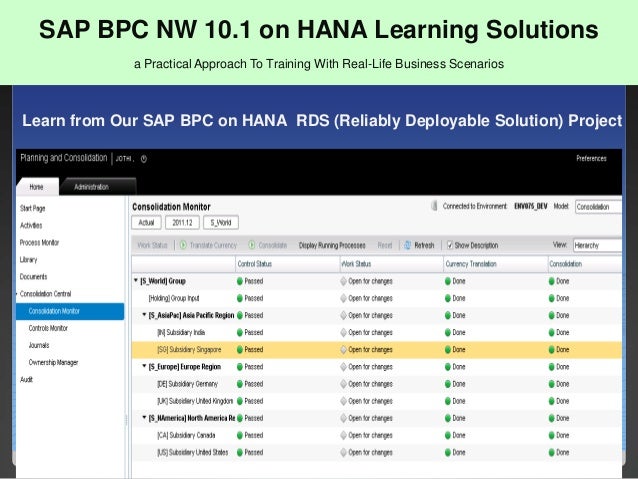The height and width of the screenshot is (479, 638).
Task: Open Journals in the sidebar
Action: (39, 345)
